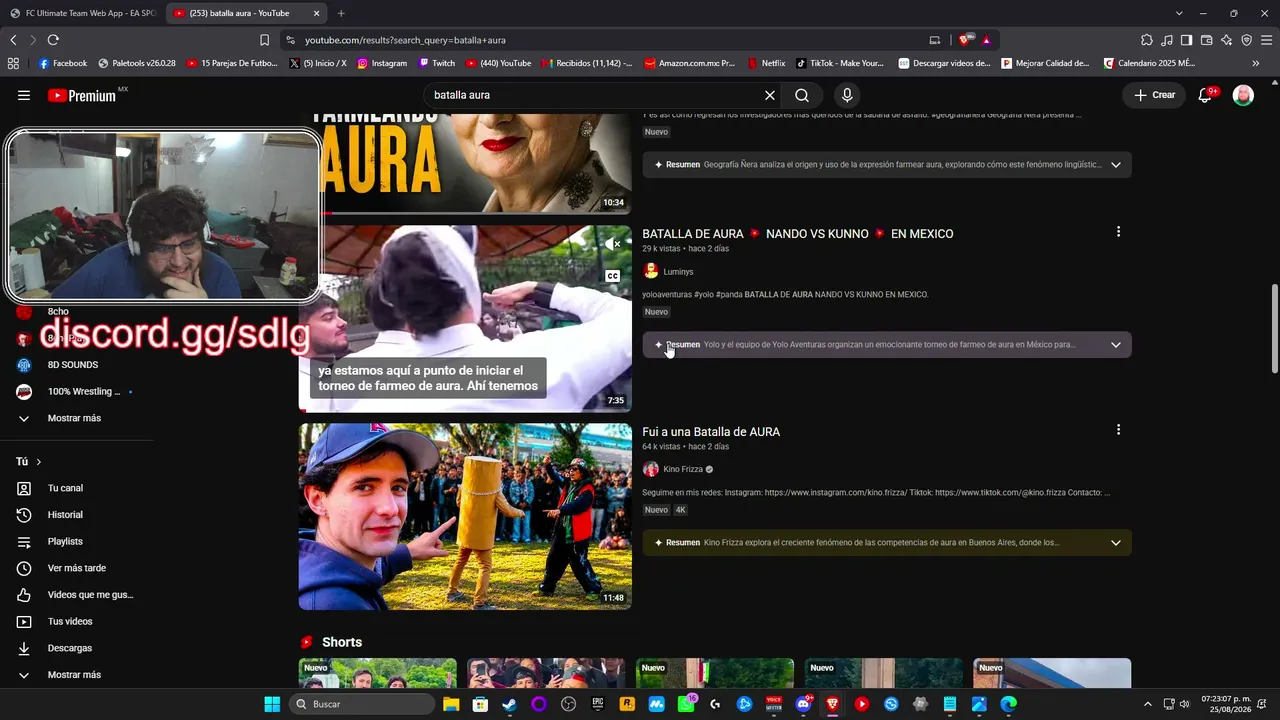1280x720 pixels.
Task: Switch to the FC Ultimate Team Web App tab
Action: pos(82,13)
